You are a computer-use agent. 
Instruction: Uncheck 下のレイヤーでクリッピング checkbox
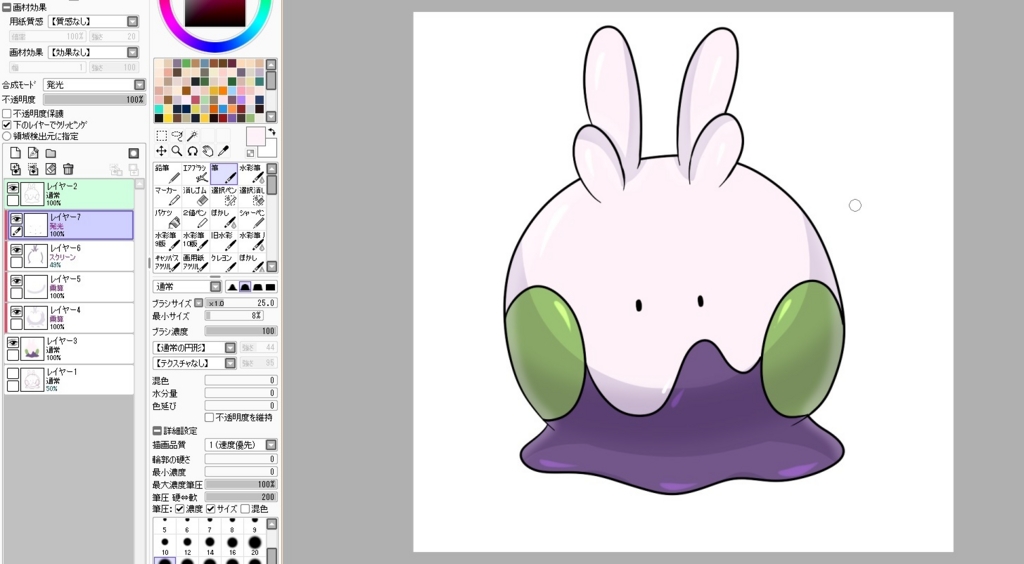7,125
